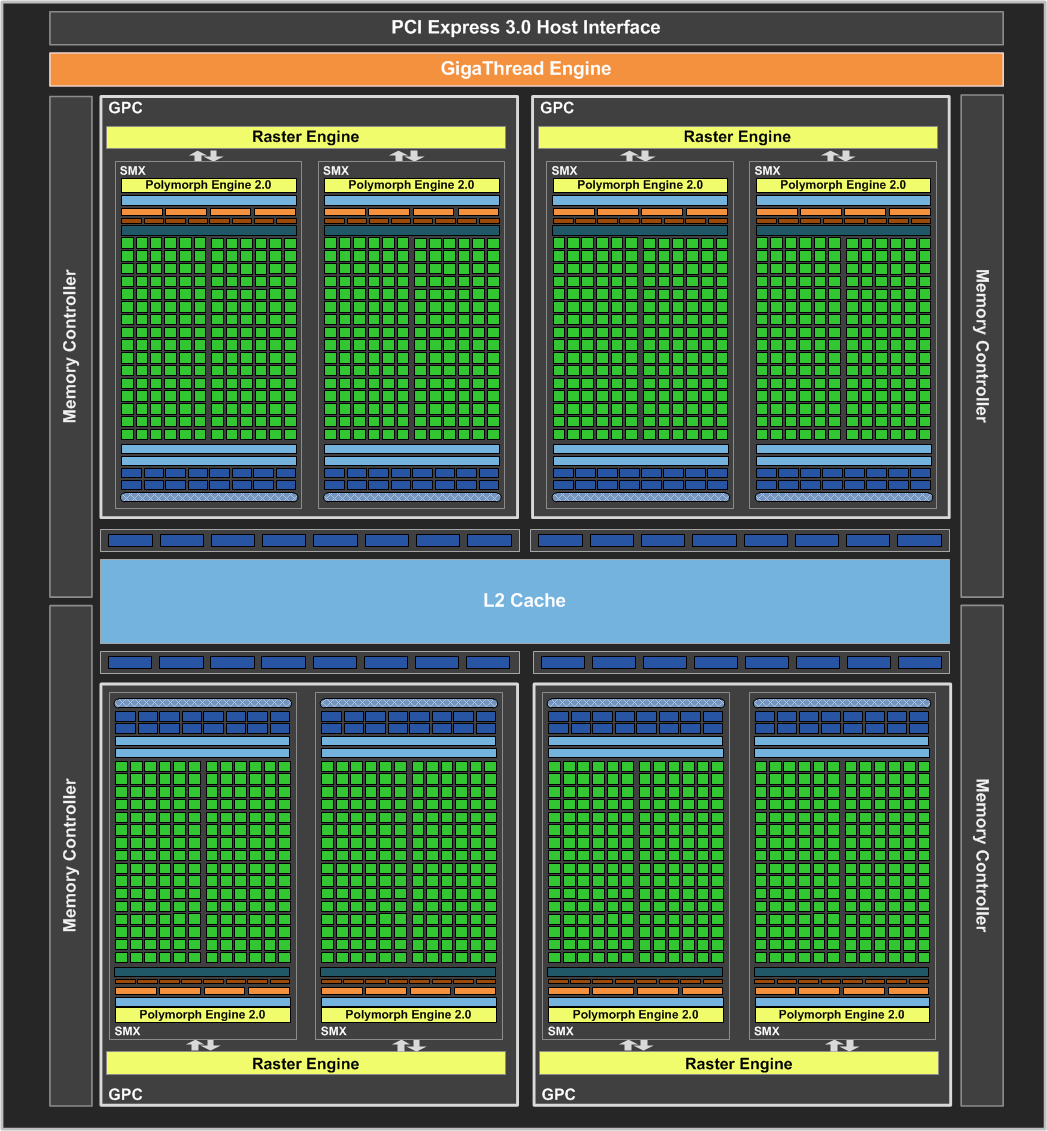Select the Memory Controller block beside the lower-left GPC

coord(71,855)
